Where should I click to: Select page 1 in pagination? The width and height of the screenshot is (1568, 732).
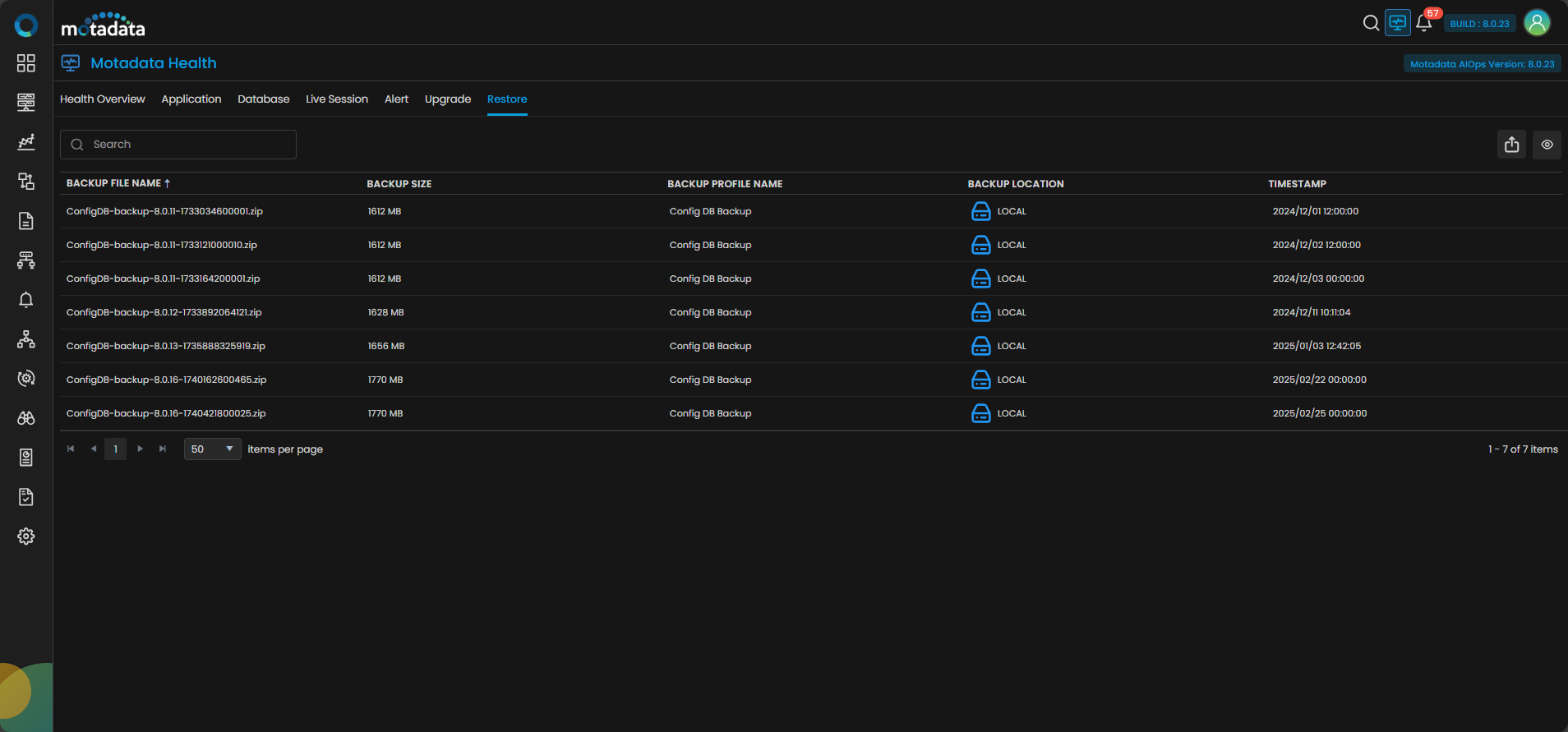[x=116, y=449]
